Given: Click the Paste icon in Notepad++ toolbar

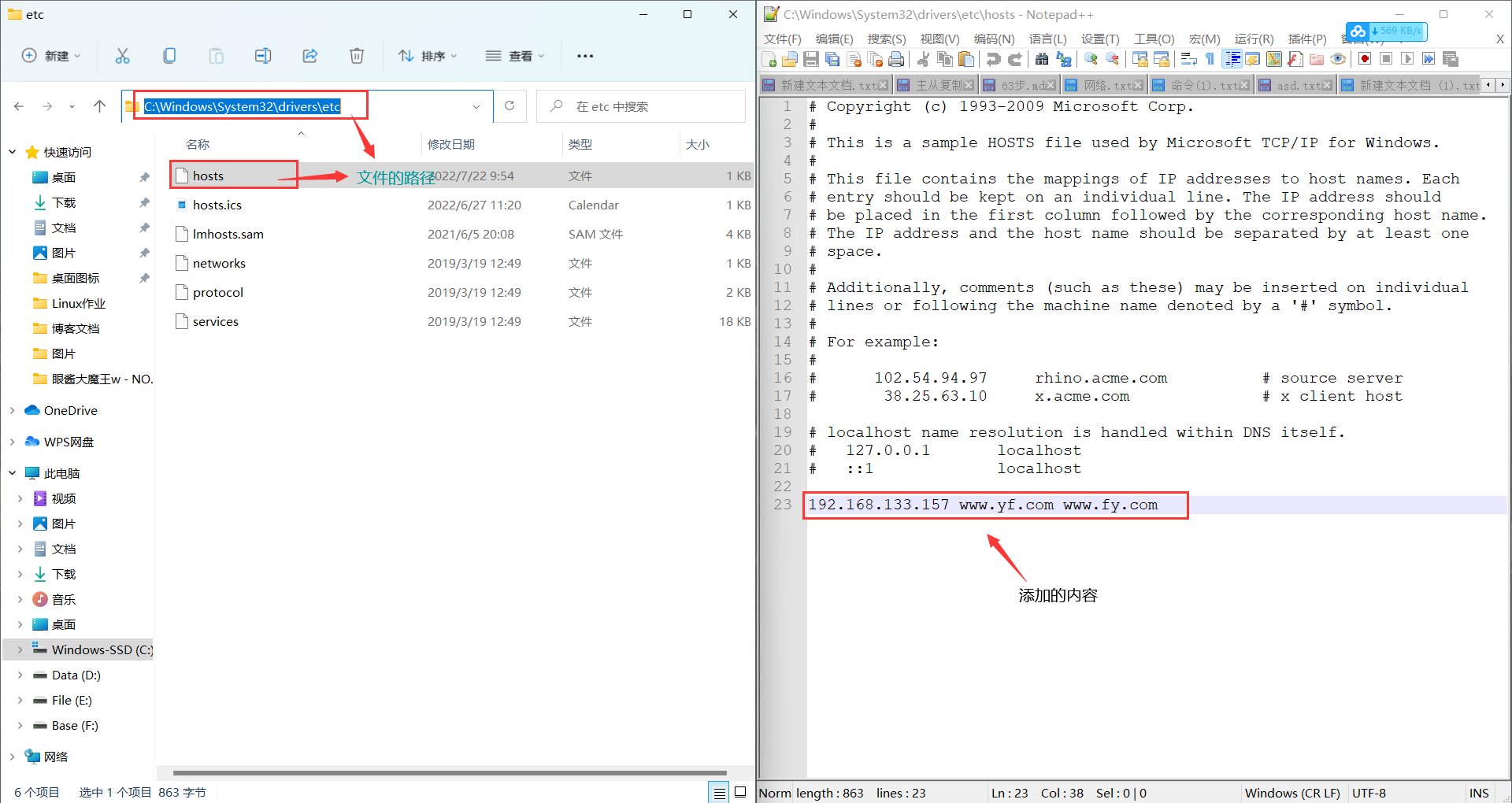Looking at the screenshot, I should point(967,60).
